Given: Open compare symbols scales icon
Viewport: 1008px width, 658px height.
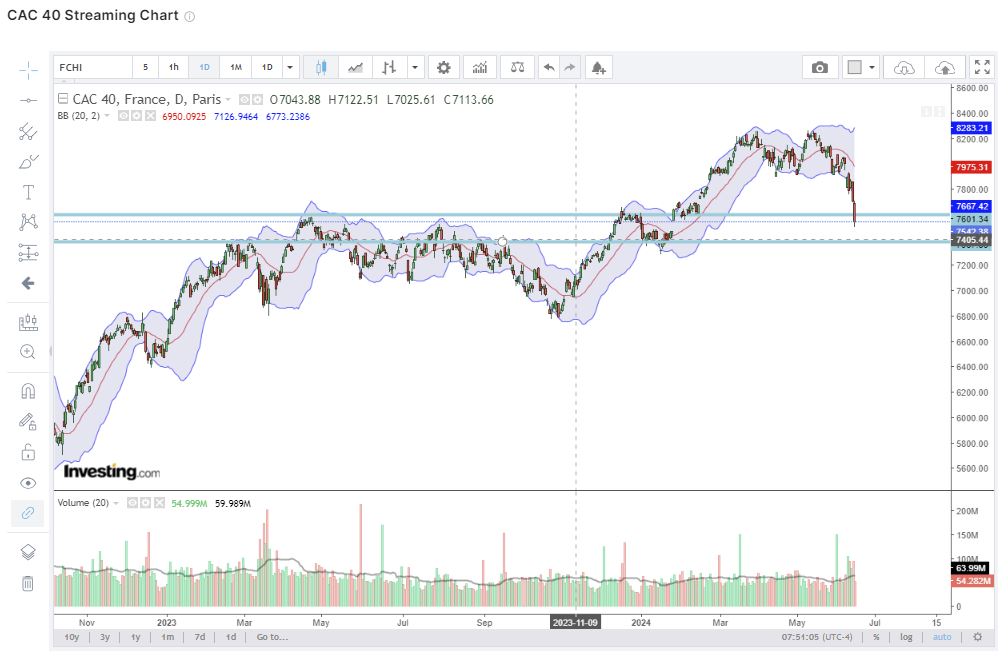Looking at the screenshot, I should 518,67.
